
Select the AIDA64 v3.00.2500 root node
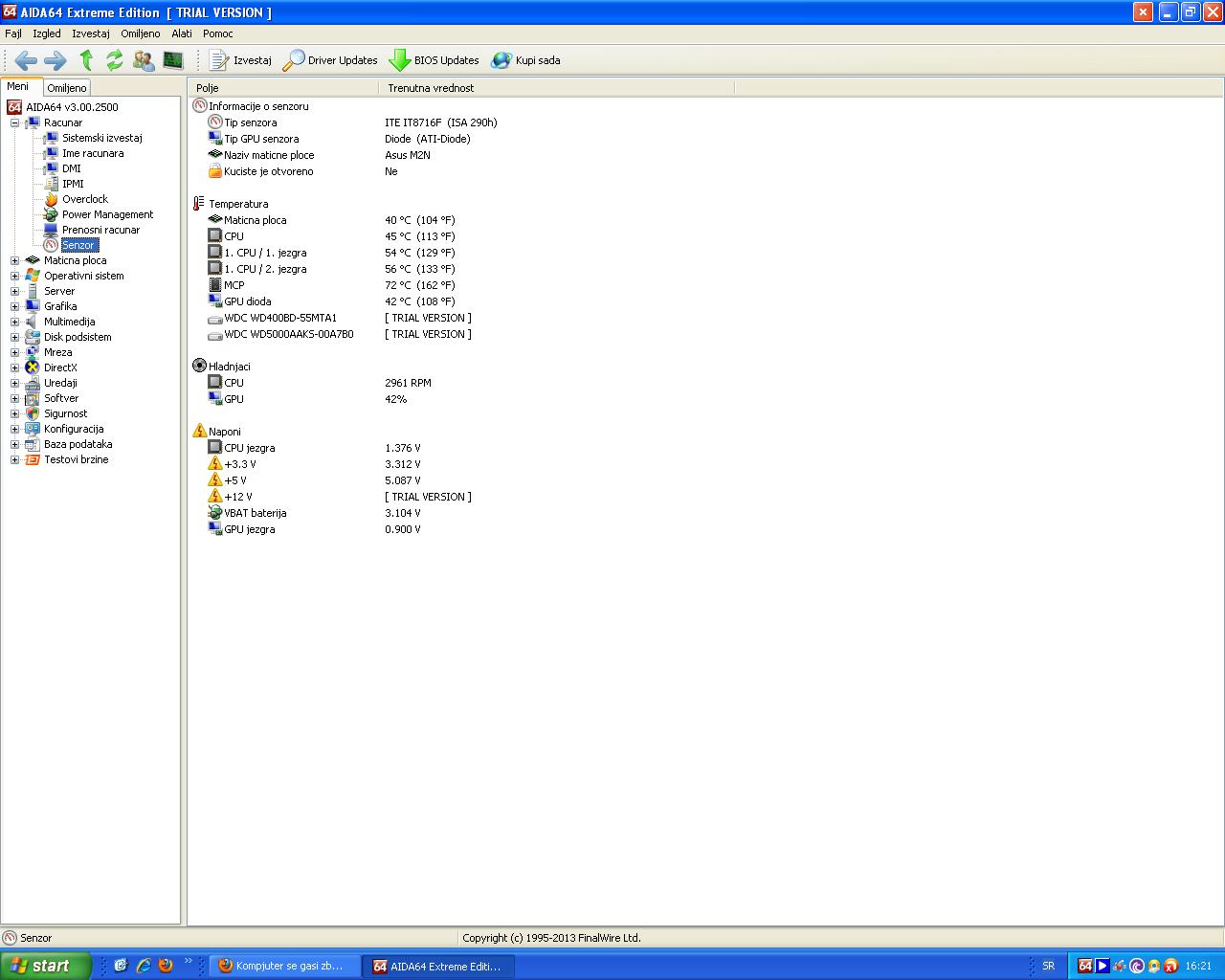click(72, 107)
